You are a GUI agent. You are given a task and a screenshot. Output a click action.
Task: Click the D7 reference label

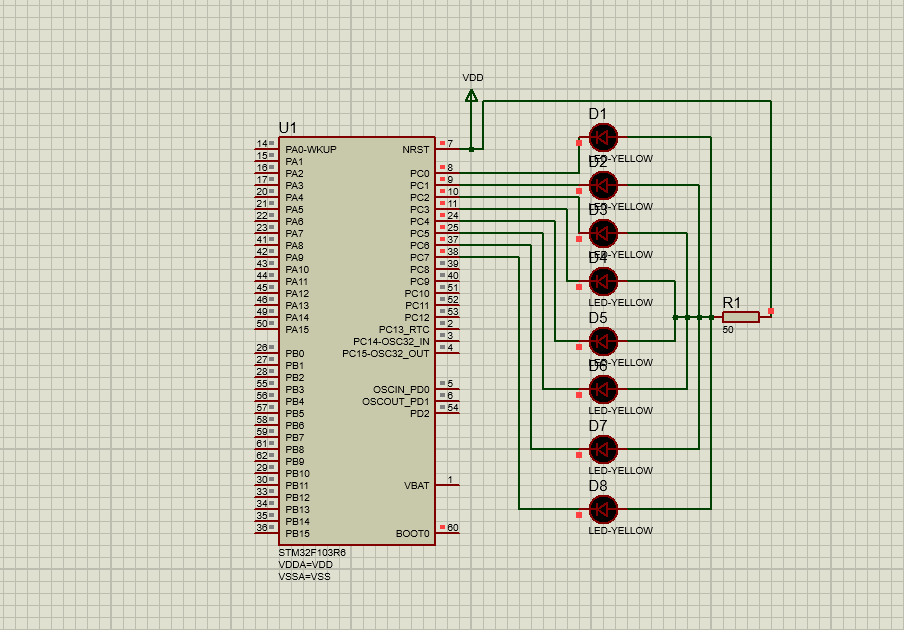[x=598, y=425]
